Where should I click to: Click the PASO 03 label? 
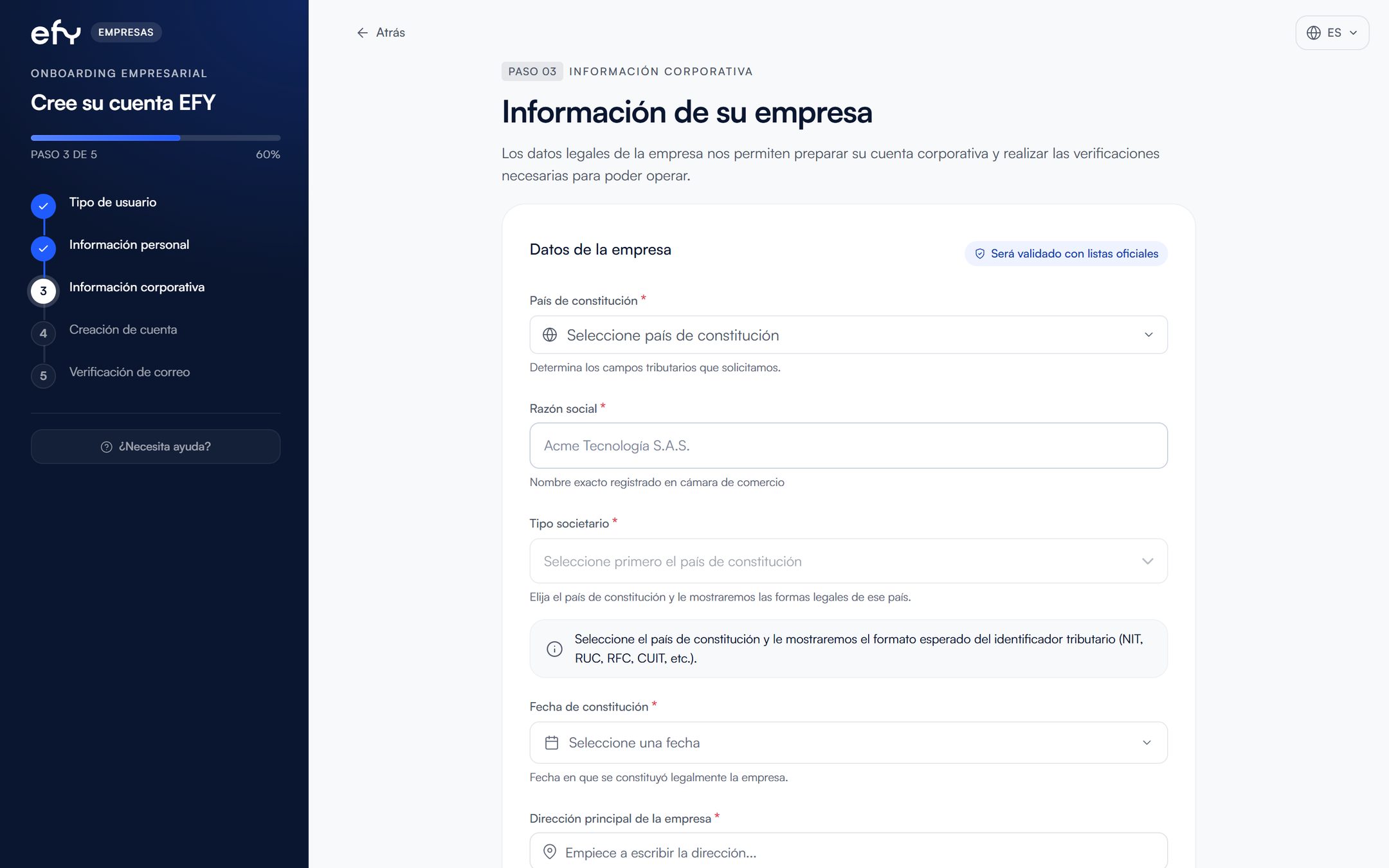[x=532, y=71]
